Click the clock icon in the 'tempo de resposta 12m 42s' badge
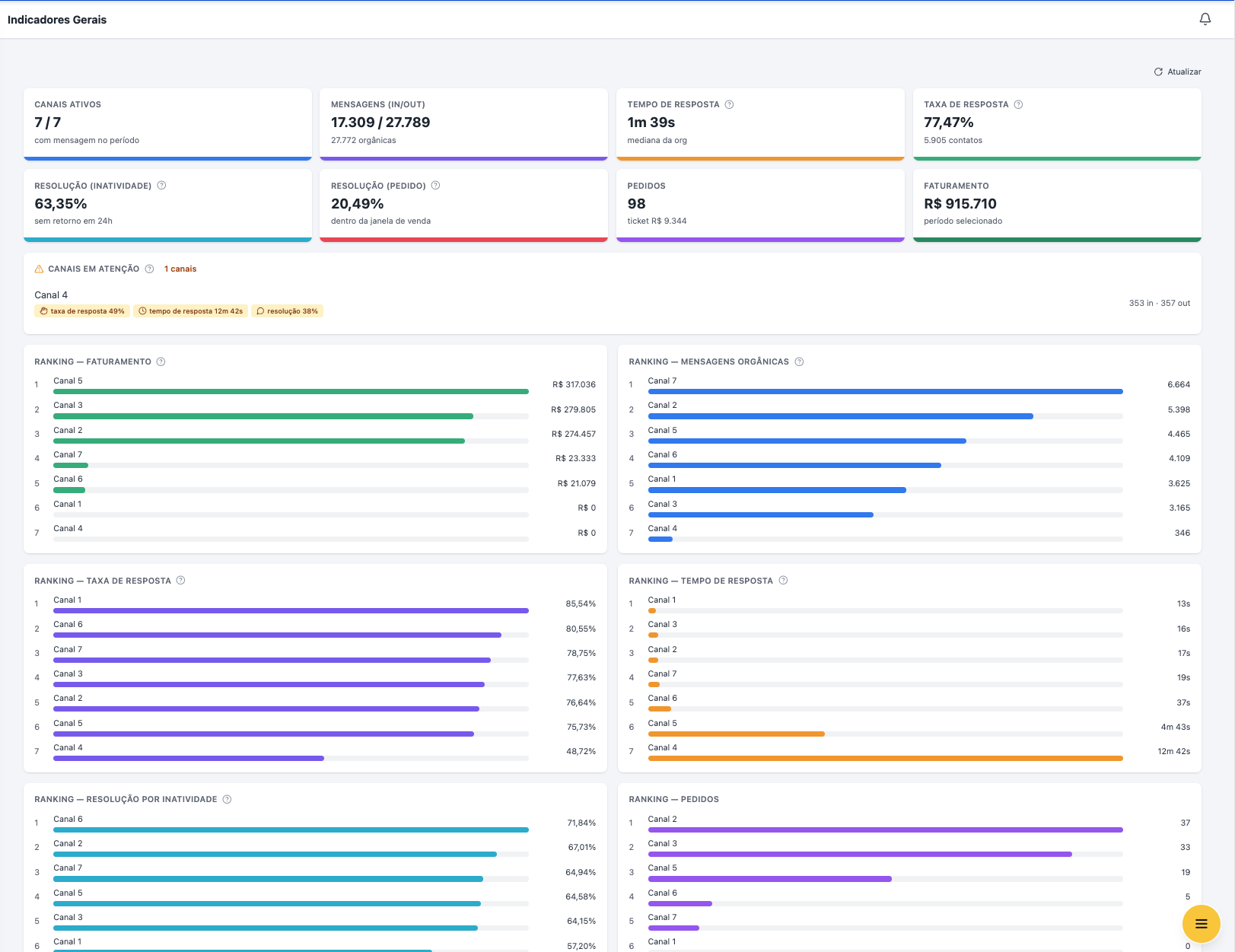Screen dimensions: 1235x952 (x=142, y=311)
